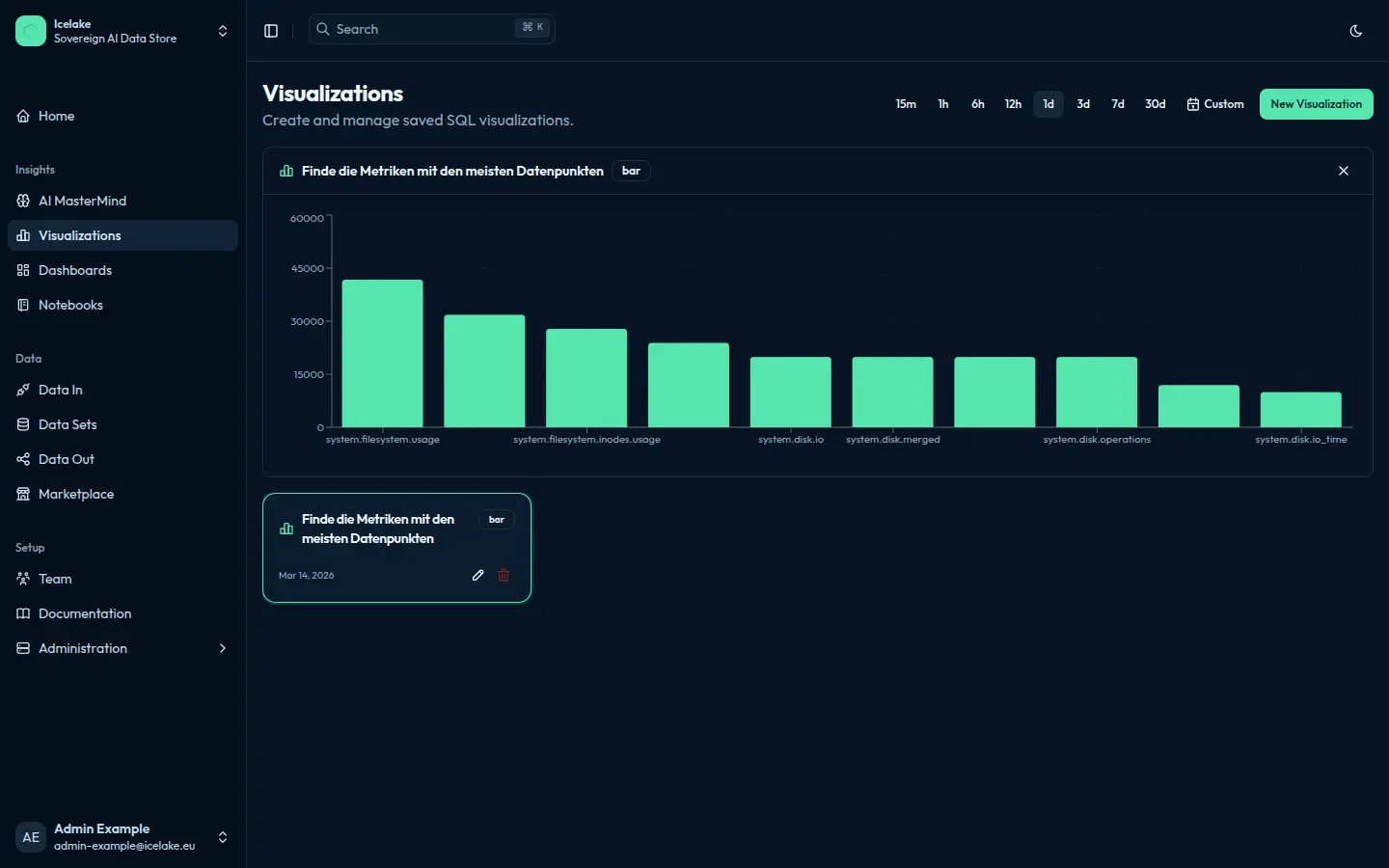Click the Marketplace store icon
The width and height of the screenshot is (1389, 868).
pos(23,494)
